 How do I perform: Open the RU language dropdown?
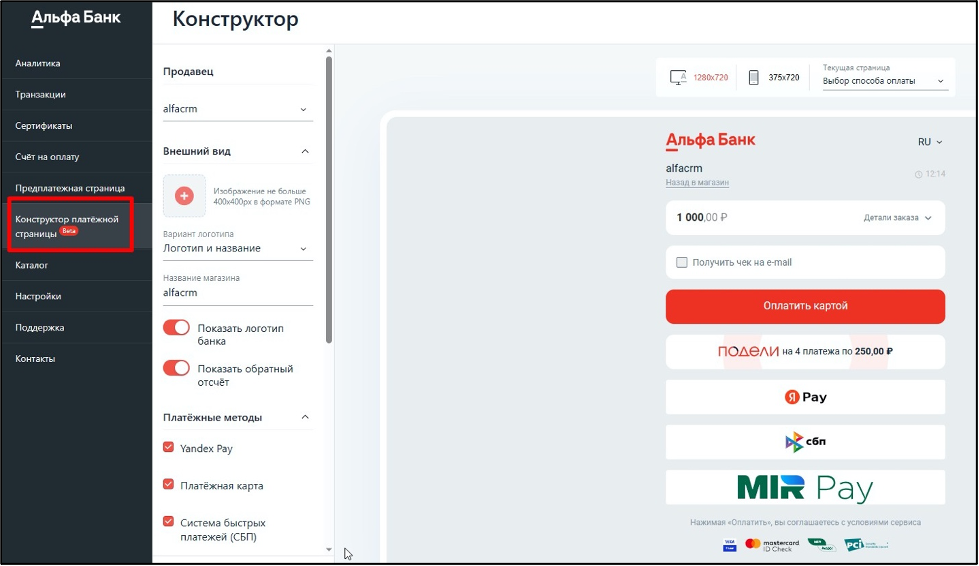(930, 142)
